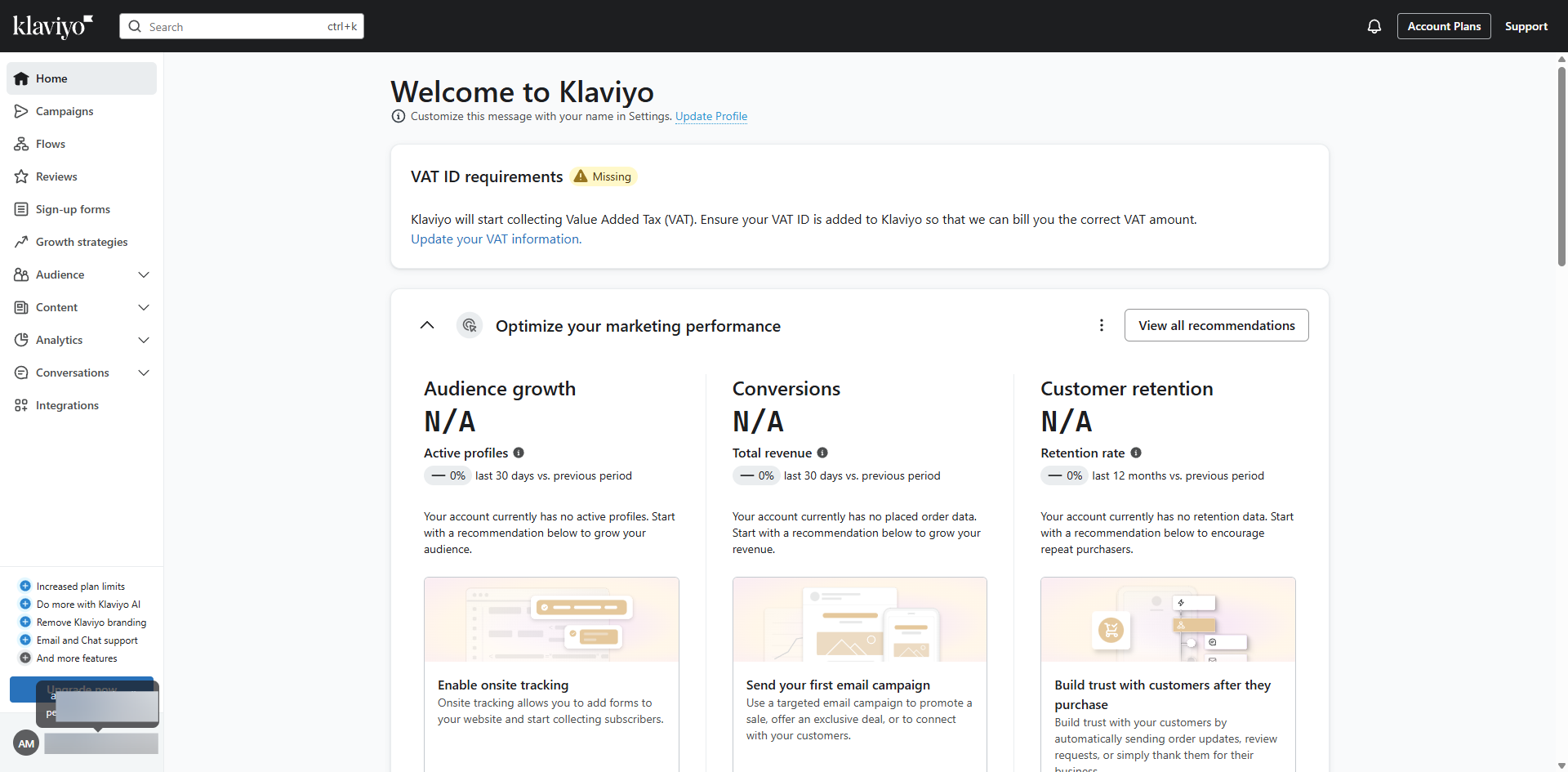Click the Account Plans button

(x=1443, y=26)
